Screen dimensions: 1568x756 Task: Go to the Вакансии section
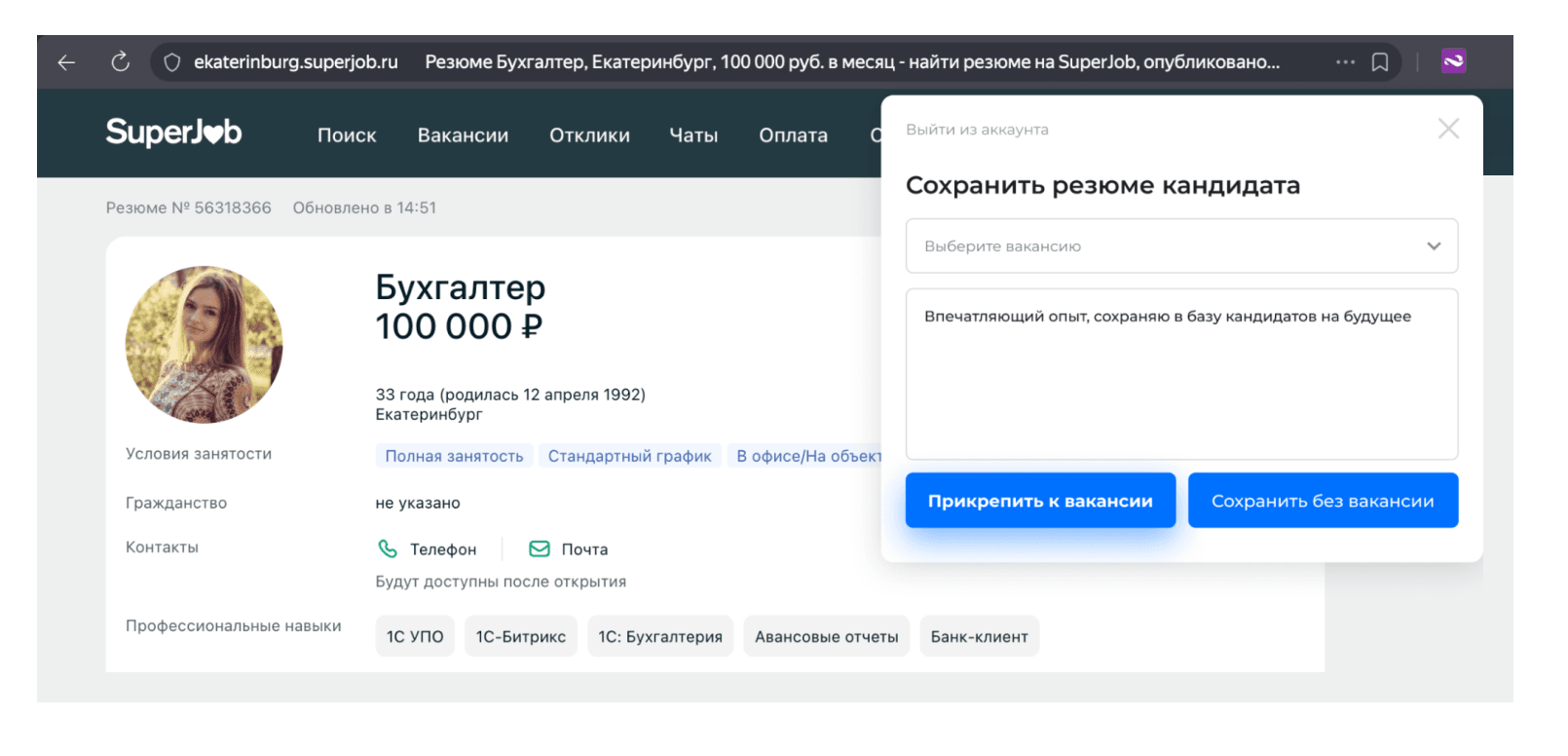point(463,135)
